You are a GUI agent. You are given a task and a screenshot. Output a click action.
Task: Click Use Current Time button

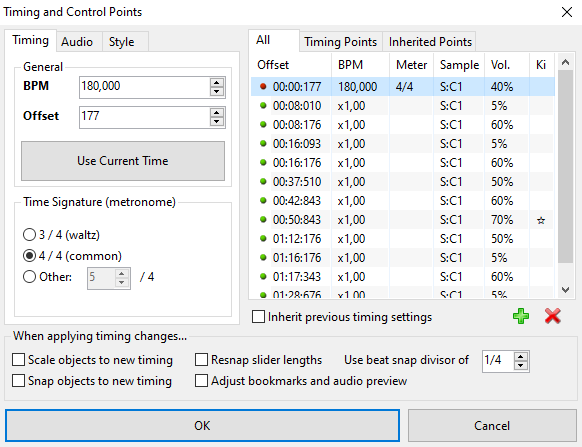pyautogui.click(x=123, y=161)
